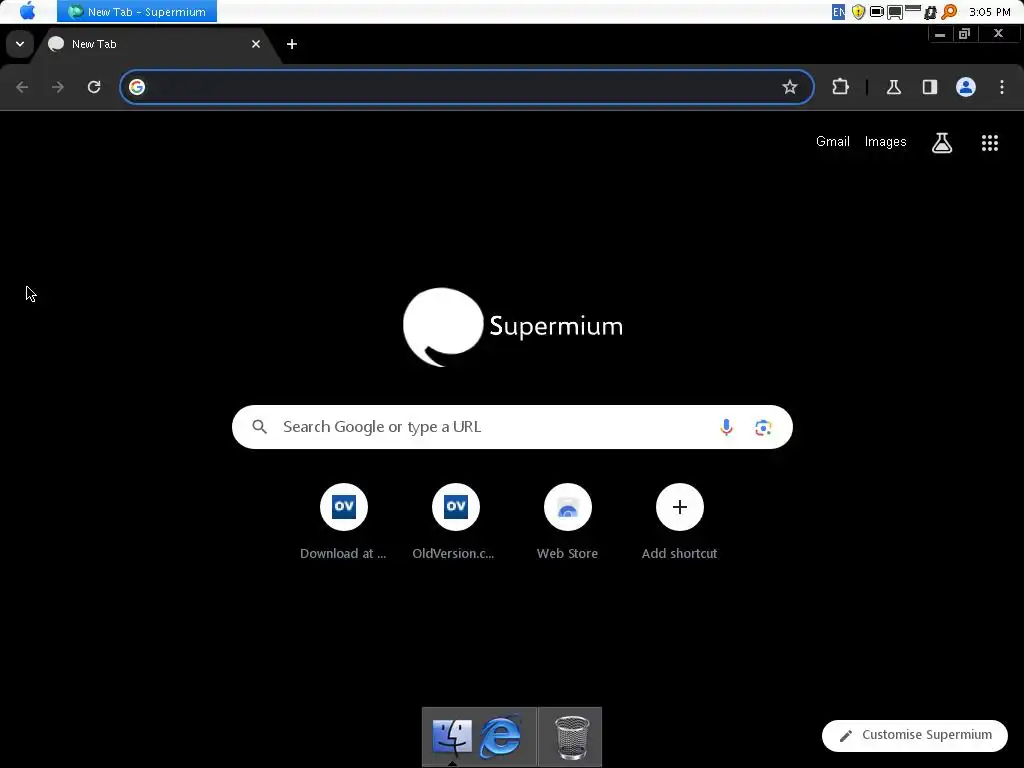Click the network monitor tray icon
The width and height of the screenshot is (1024, 768).
(895, 12)
